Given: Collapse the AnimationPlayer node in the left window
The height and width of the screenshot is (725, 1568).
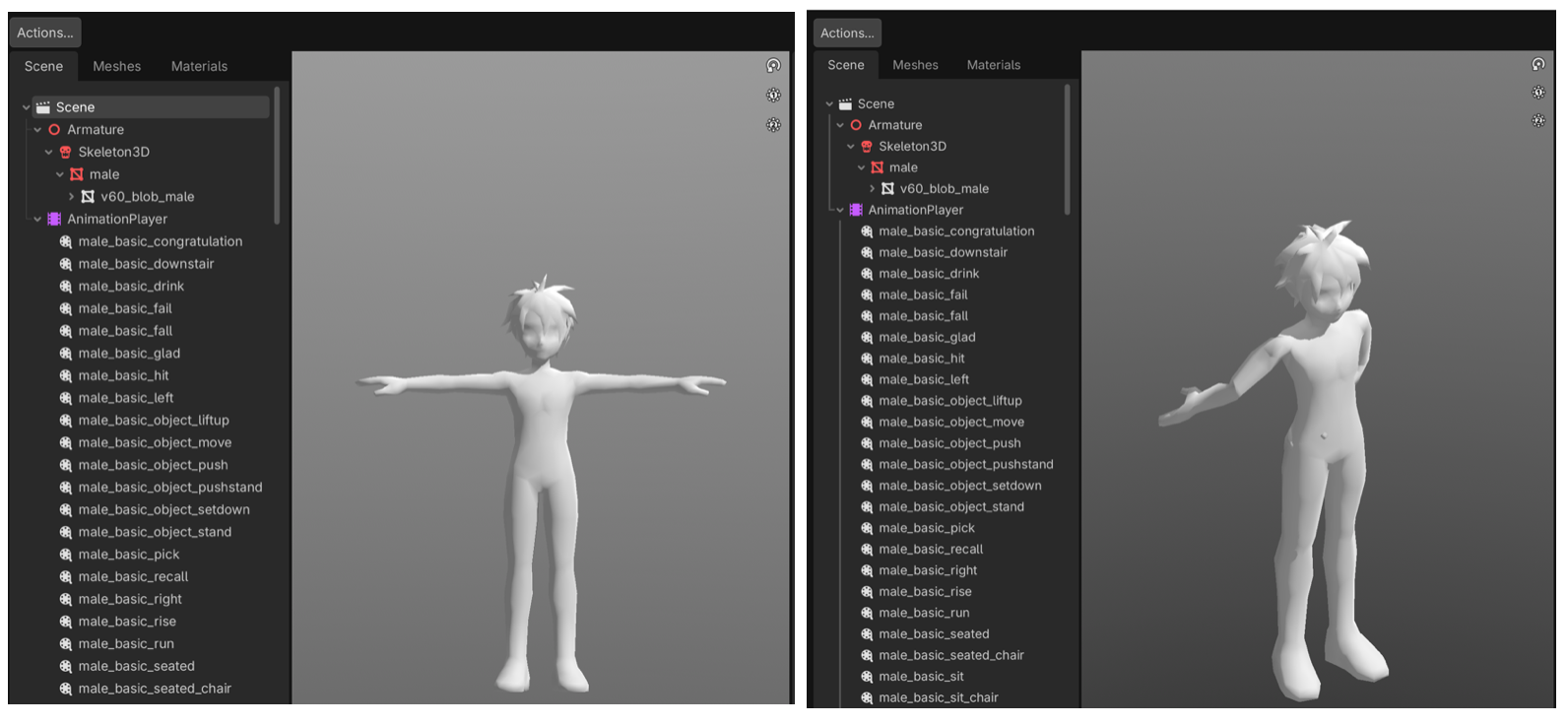Looking at the screenshot, I should [x=37, y=220].
